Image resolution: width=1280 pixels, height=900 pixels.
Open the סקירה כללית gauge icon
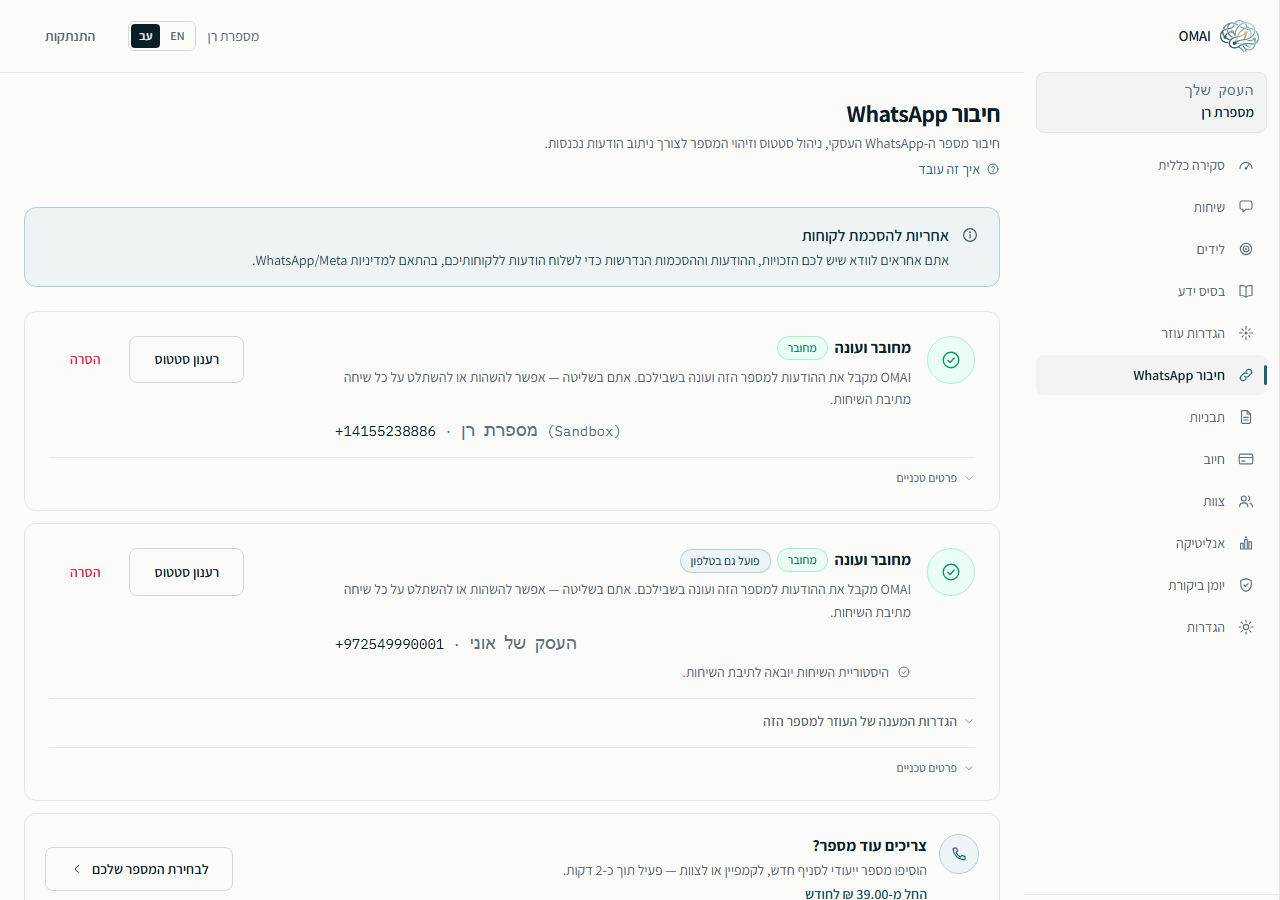[x=1245, y=165]
